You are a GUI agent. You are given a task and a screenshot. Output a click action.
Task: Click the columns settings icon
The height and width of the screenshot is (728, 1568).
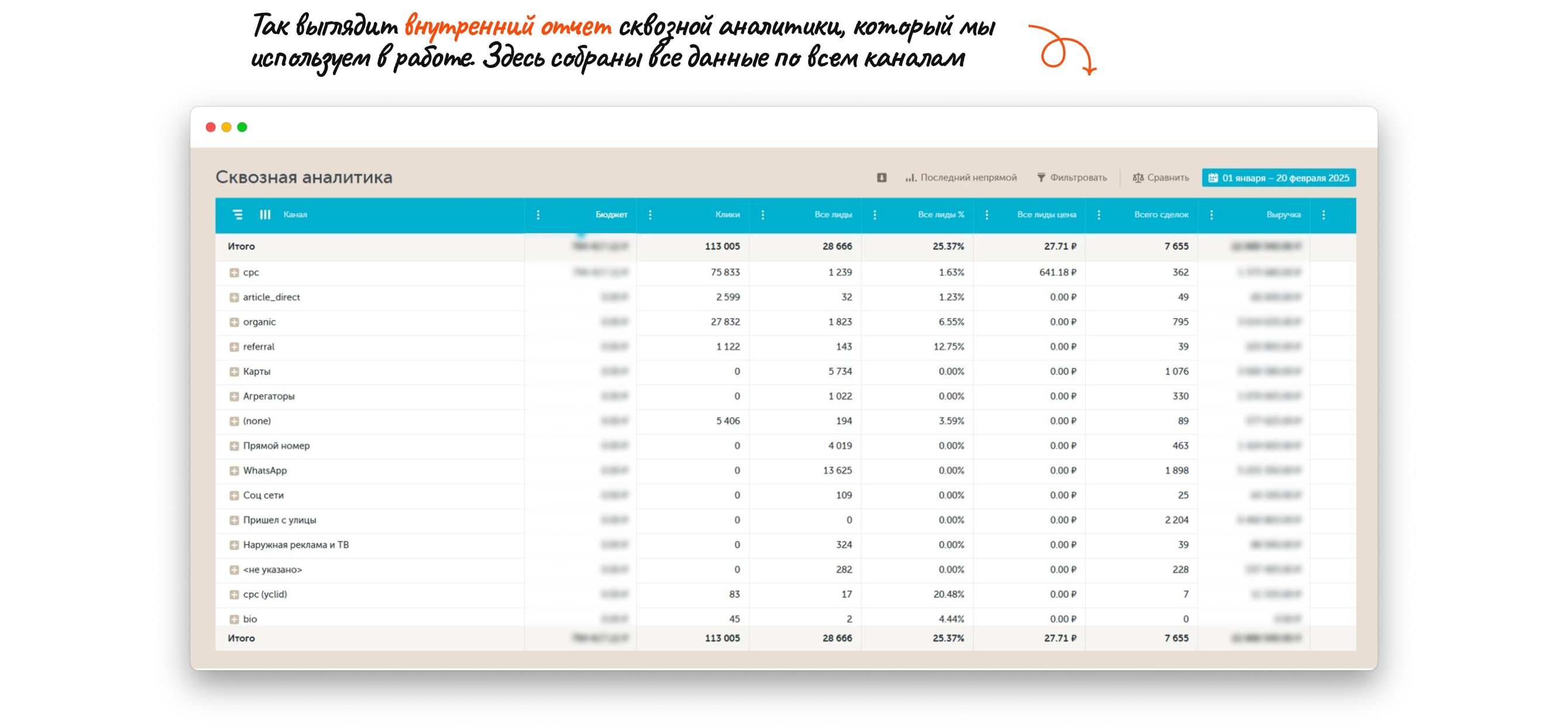265,215
